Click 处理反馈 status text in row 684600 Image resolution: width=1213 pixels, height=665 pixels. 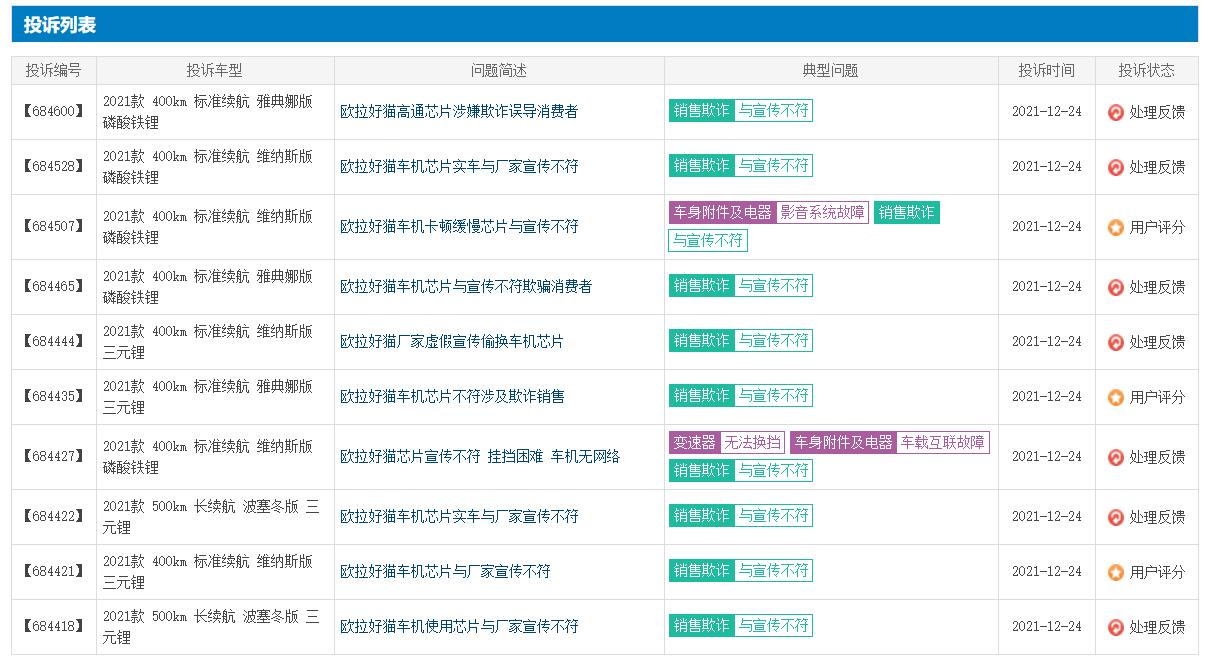pyautogui.click(x=1157, y=112)
